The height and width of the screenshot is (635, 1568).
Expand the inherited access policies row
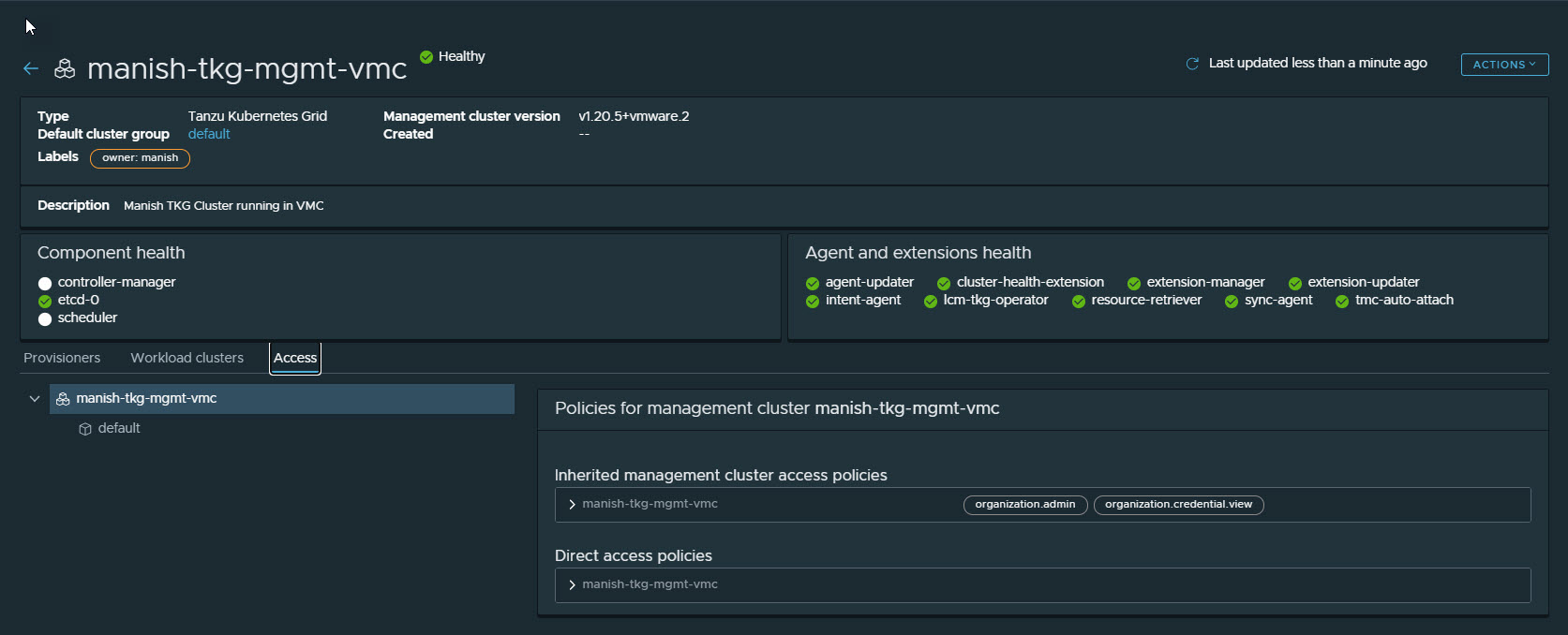(x=572, y=505)
